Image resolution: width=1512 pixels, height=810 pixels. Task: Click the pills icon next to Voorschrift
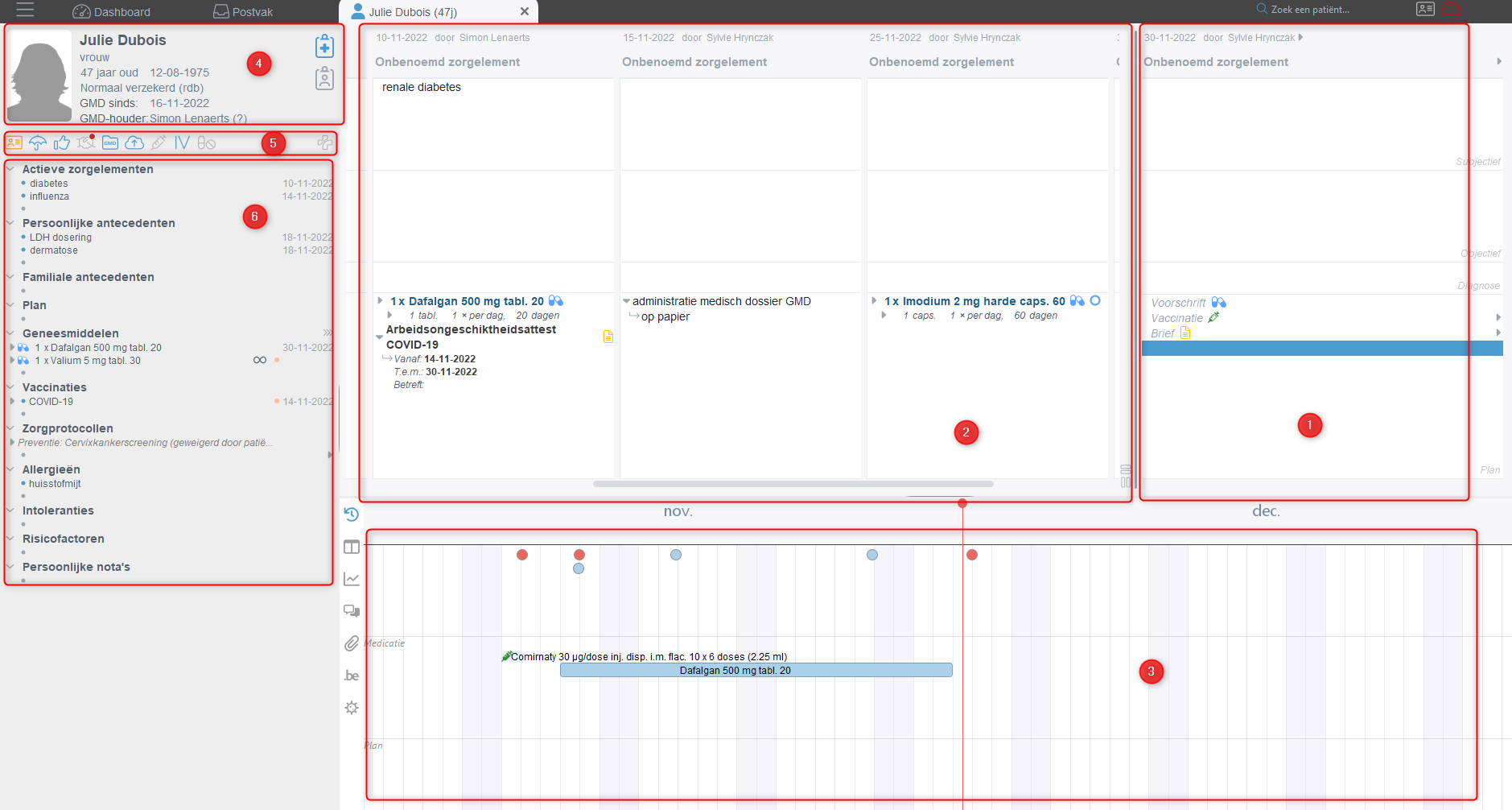point(1219,303)
